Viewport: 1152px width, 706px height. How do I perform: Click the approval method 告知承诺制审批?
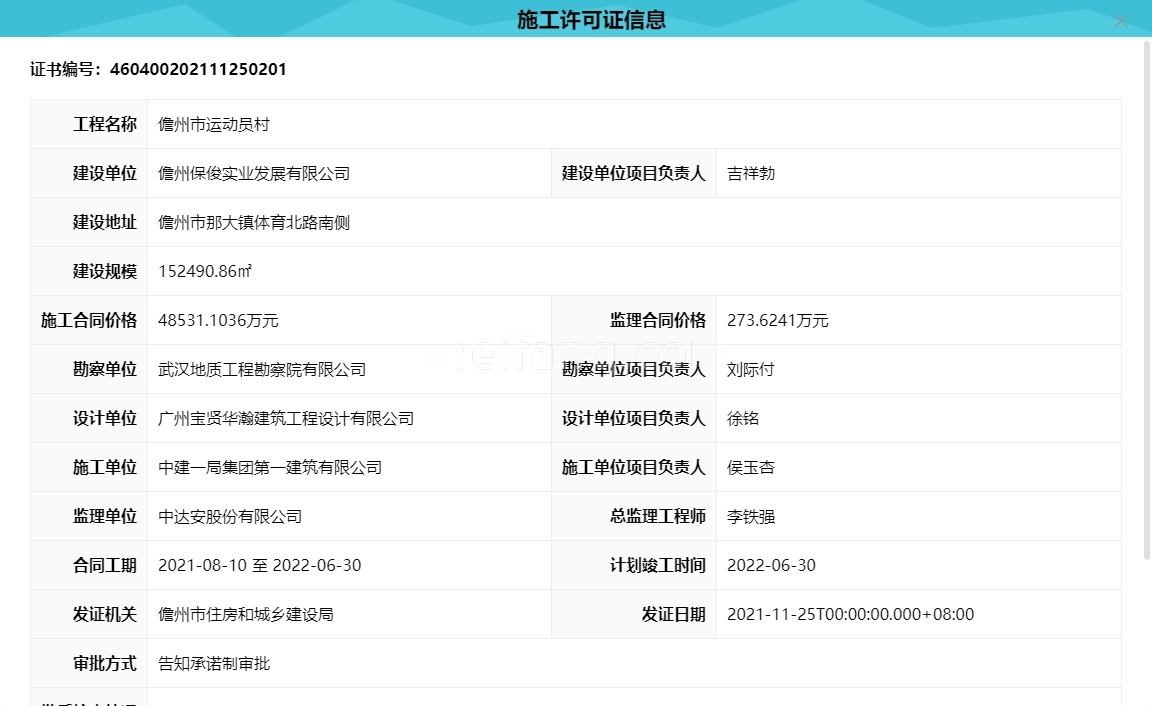pyautogui.click(x=214, y=664)
